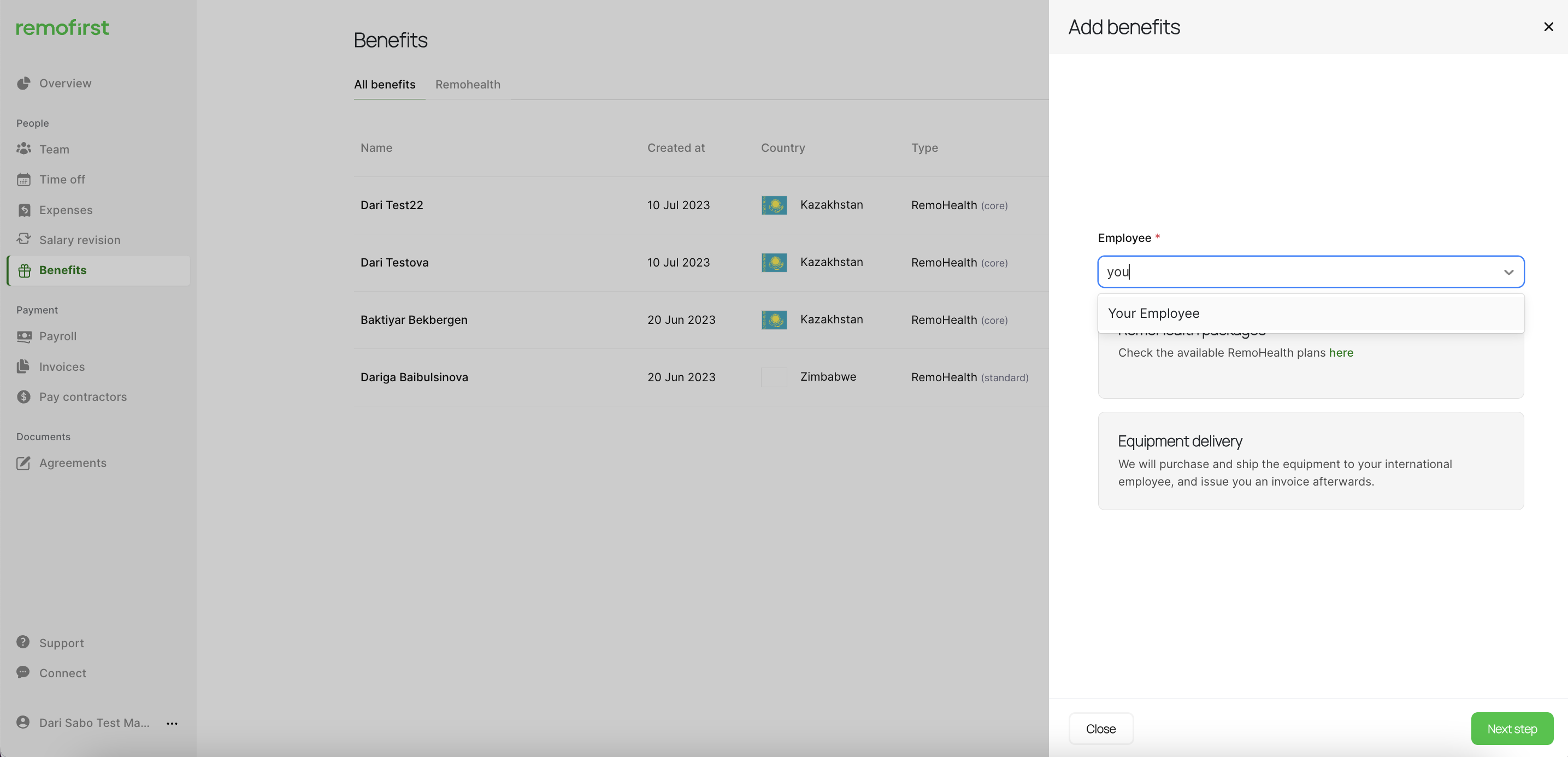Click Kazakhstan flag in Baktiyar Bekbergen row
The height and width of the screenshot is (757, 1568).
(774, 320)
